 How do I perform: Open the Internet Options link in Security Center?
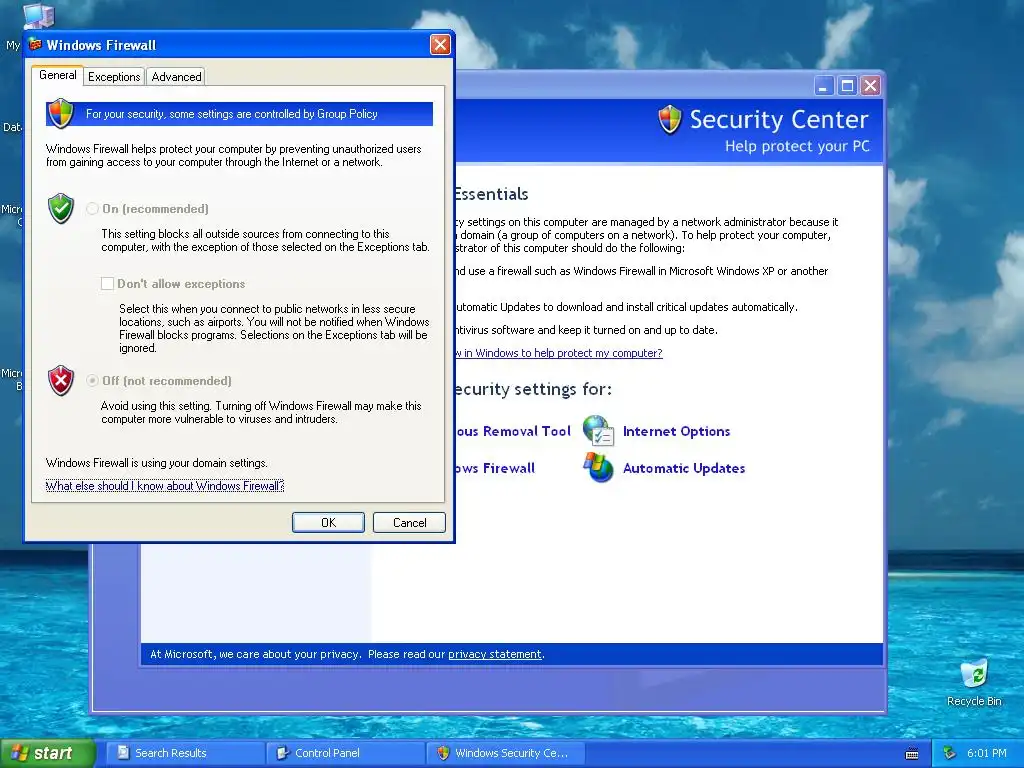[677, 431]
